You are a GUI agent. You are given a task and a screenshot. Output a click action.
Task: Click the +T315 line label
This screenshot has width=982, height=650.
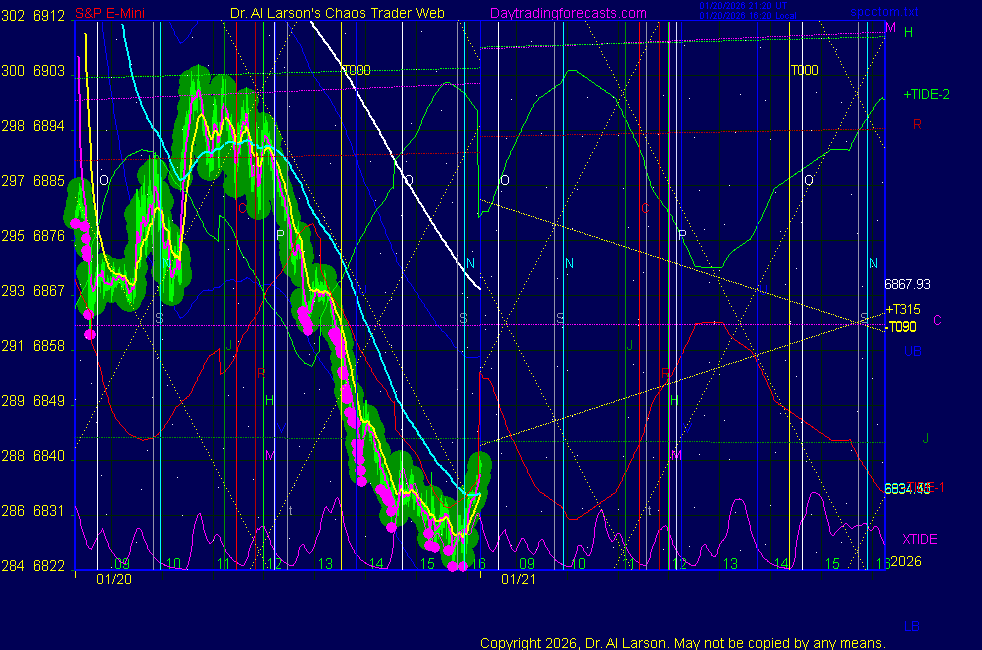point(903,310)
